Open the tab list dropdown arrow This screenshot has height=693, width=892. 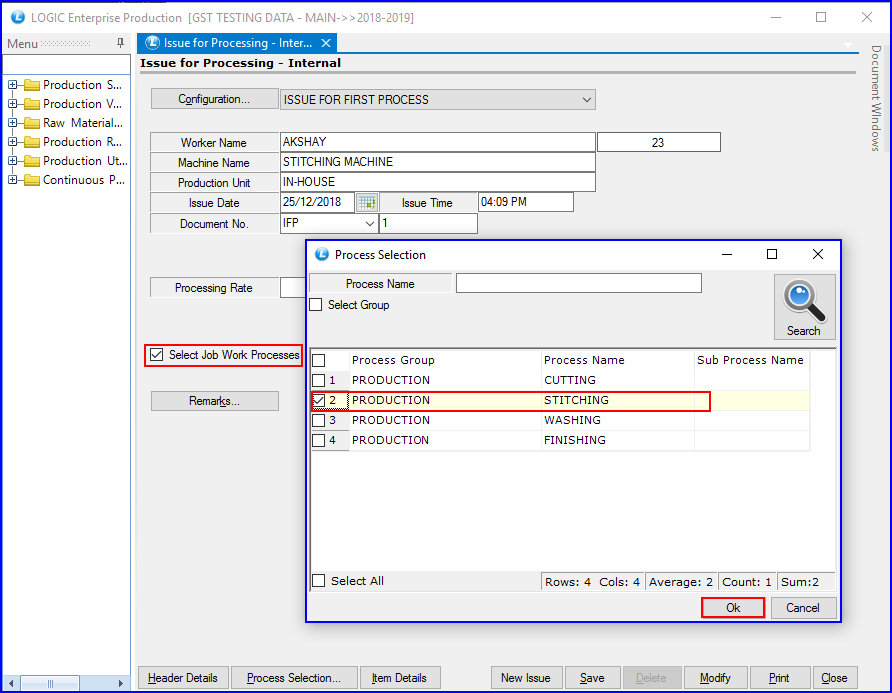[x=848, y=44]
